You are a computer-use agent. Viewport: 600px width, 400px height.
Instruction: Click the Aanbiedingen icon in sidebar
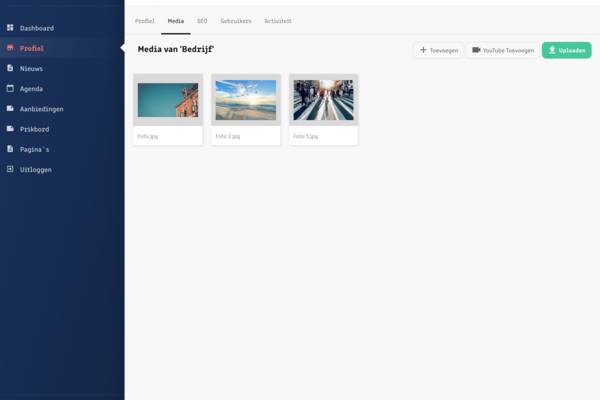point(10,108)
